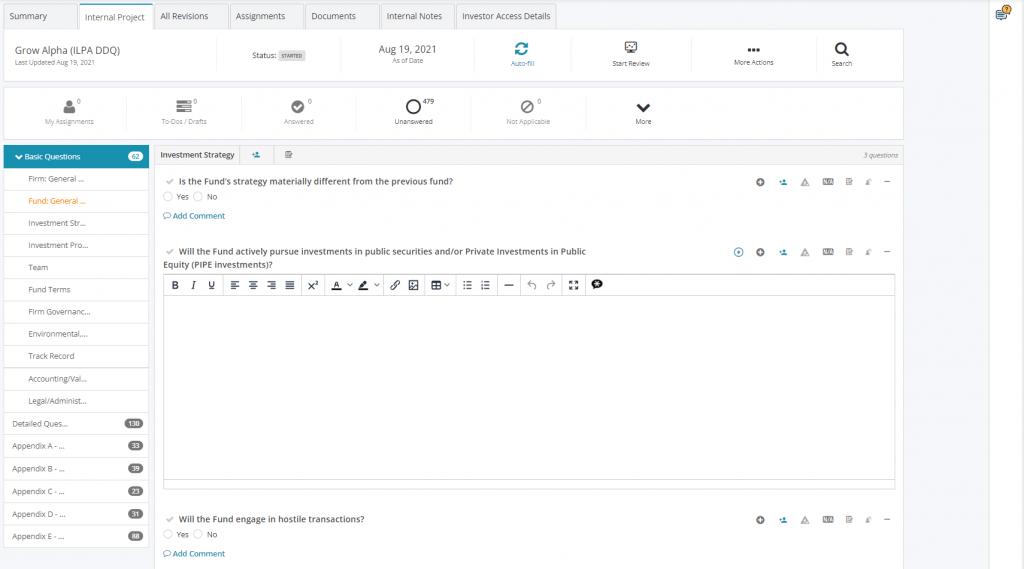The image size is (1024, 569).
Task: Open notifications icon in the top right
Action: tap(1002, 14)
